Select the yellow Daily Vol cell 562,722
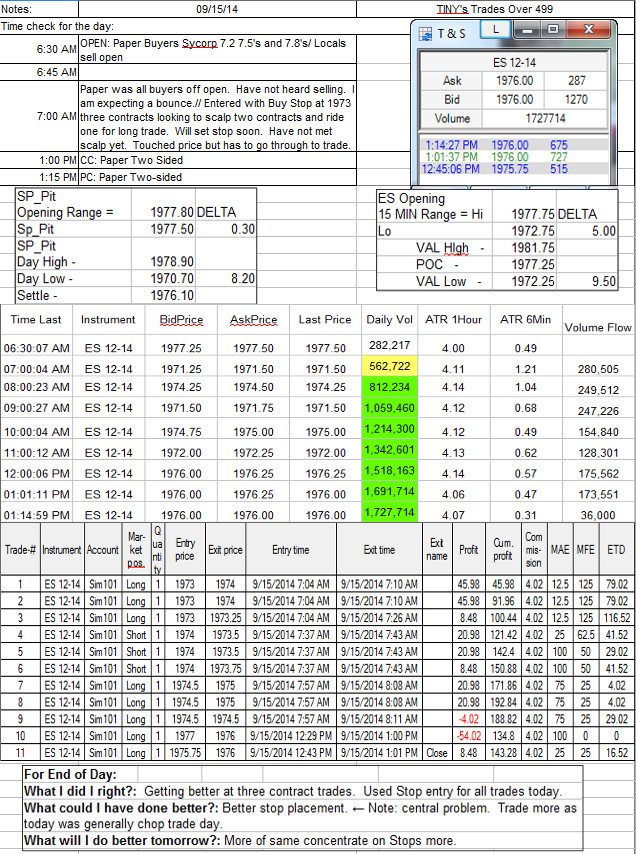 (389, 366)
